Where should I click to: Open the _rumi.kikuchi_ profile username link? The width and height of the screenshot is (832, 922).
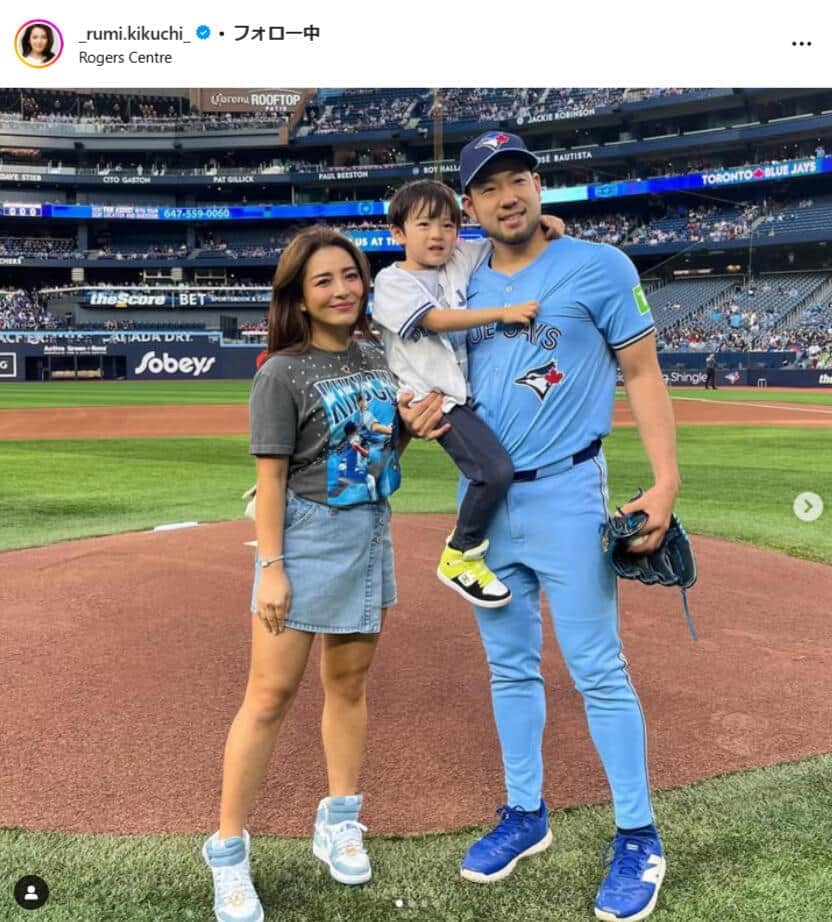[135, 34]
